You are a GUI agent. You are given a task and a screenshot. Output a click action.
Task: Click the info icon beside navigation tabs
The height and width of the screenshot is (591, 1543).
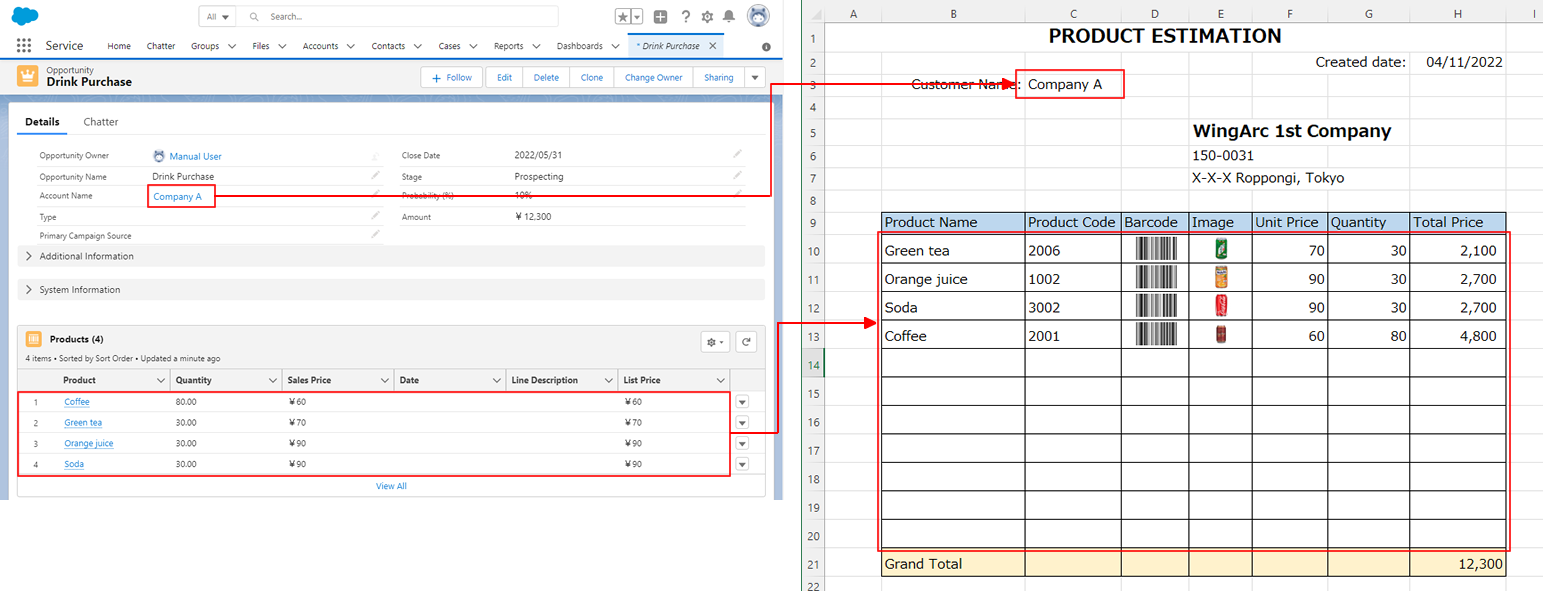[x=766, y=47]
